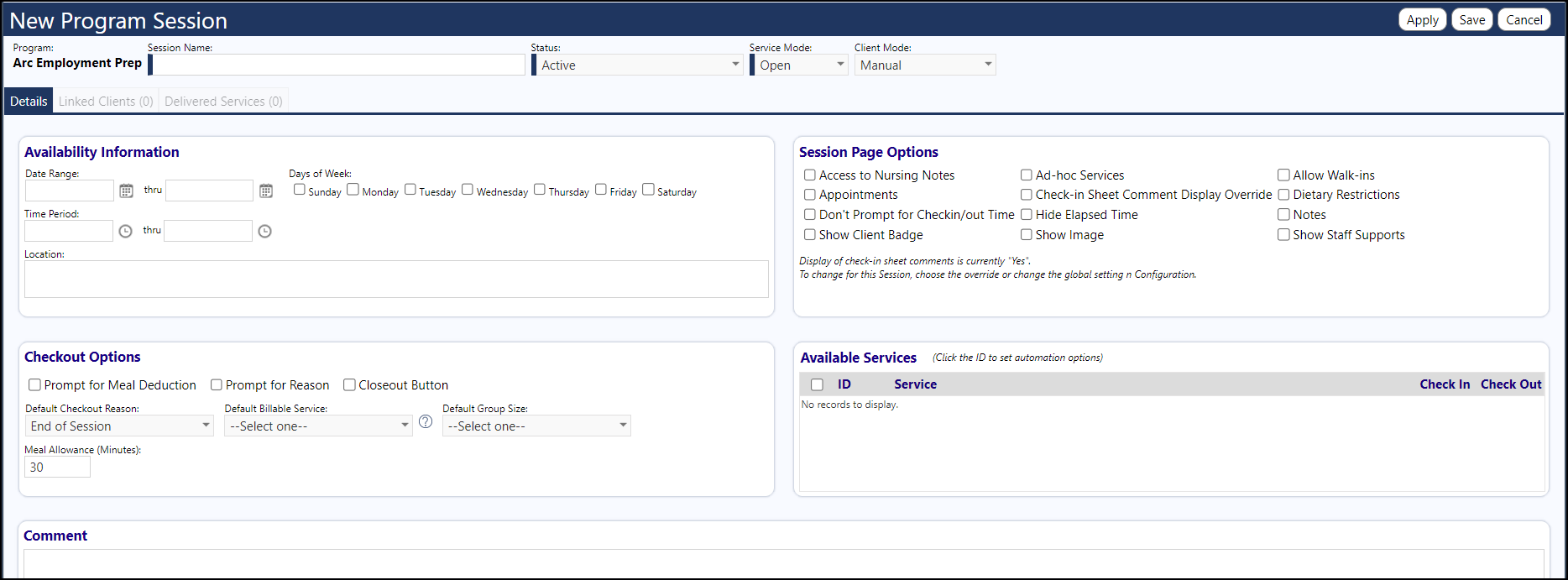
Task: Enable Ad-hoc Services option
Action: tap(1027, 175)
